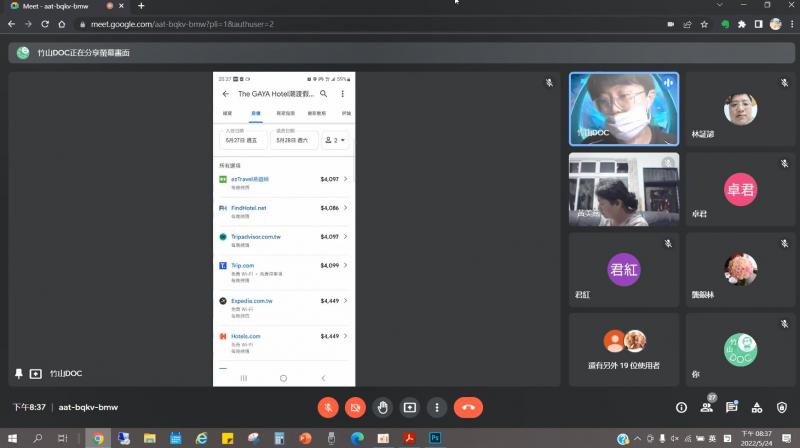This screenshot has height=448, width=800.
Task: Click the pin icon beside 竹山DOC presentation
Action: 18,373
